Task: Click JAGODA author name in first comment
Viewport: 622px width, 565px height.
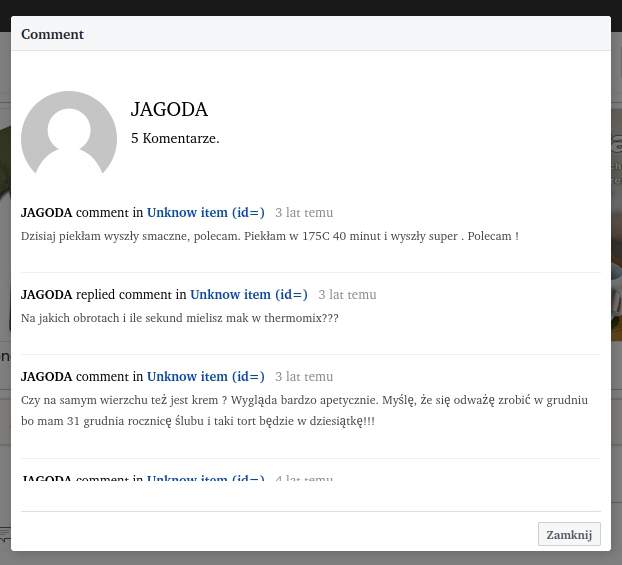Action: pyautogui.click(x=46, y=213)
